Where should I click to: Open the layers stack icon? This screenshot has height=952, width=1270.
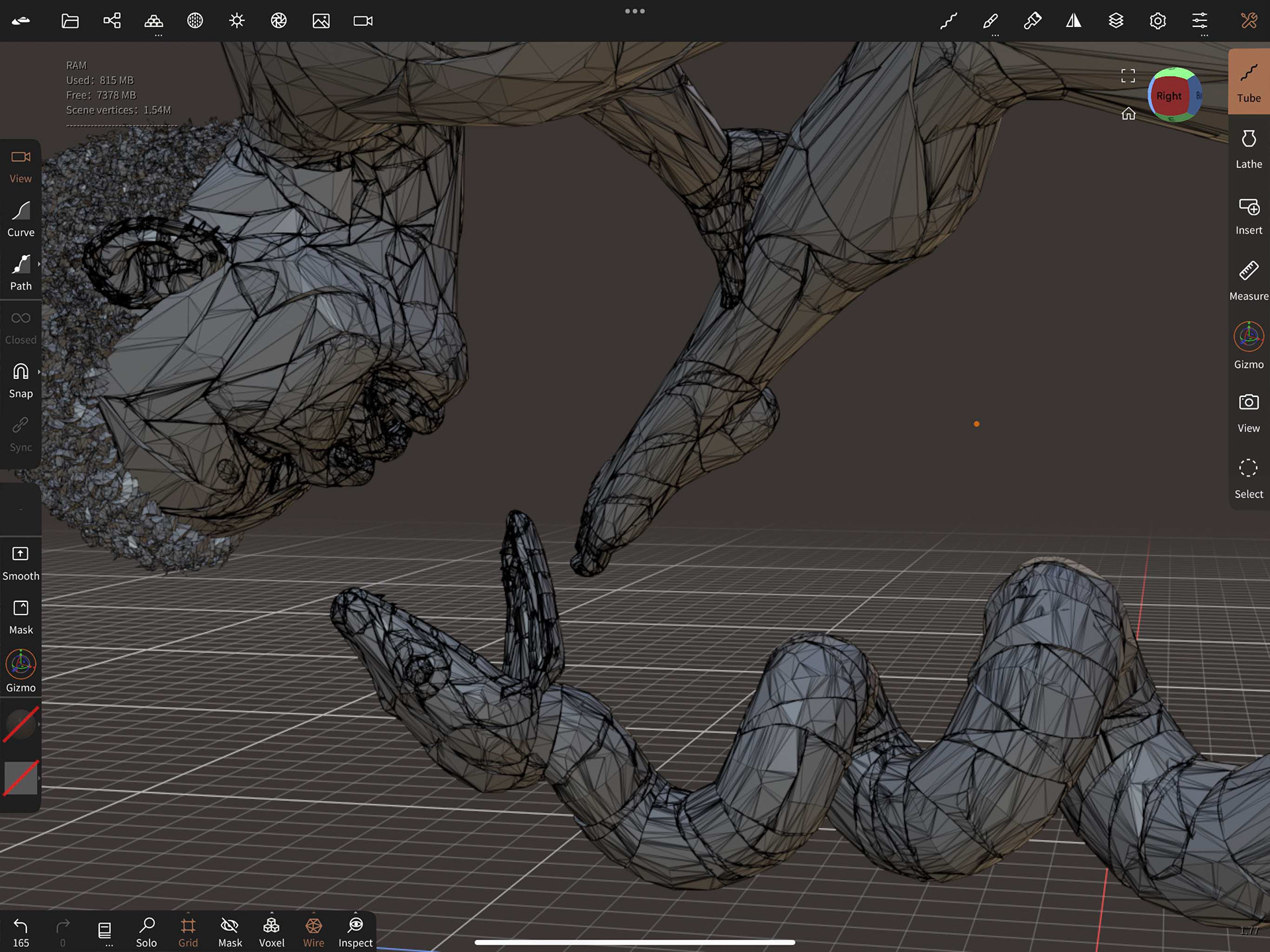(x=1116, y=21)
